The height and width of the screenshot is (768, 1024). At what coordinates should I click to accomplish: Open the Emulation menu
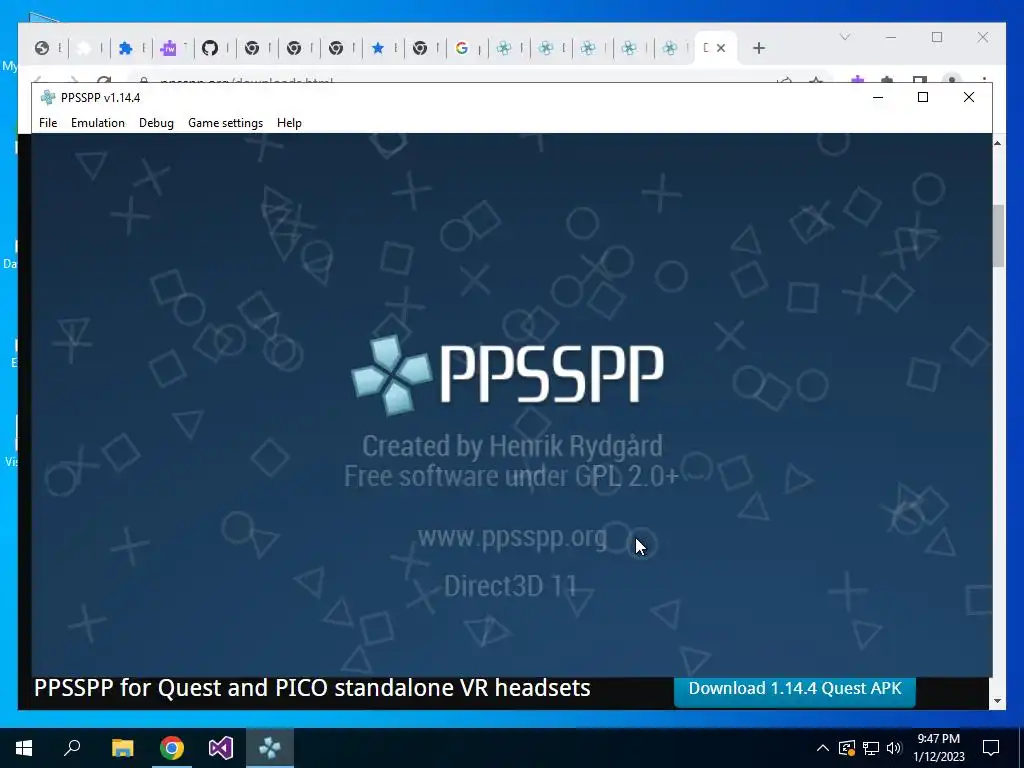[97, 123]
